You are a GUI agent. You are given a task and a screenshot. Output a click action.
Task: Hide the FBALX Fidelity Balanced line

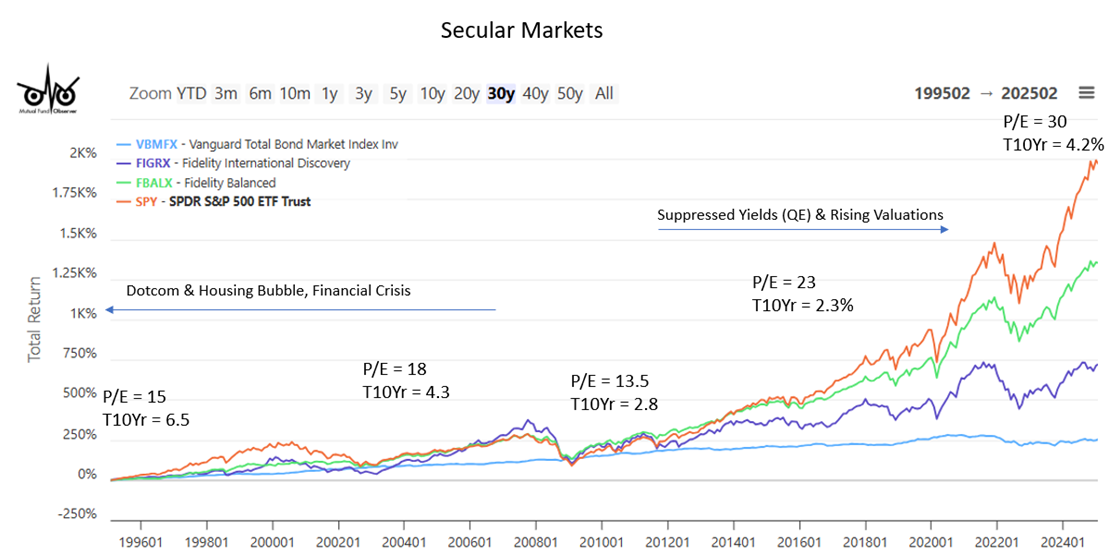point(210,182)
